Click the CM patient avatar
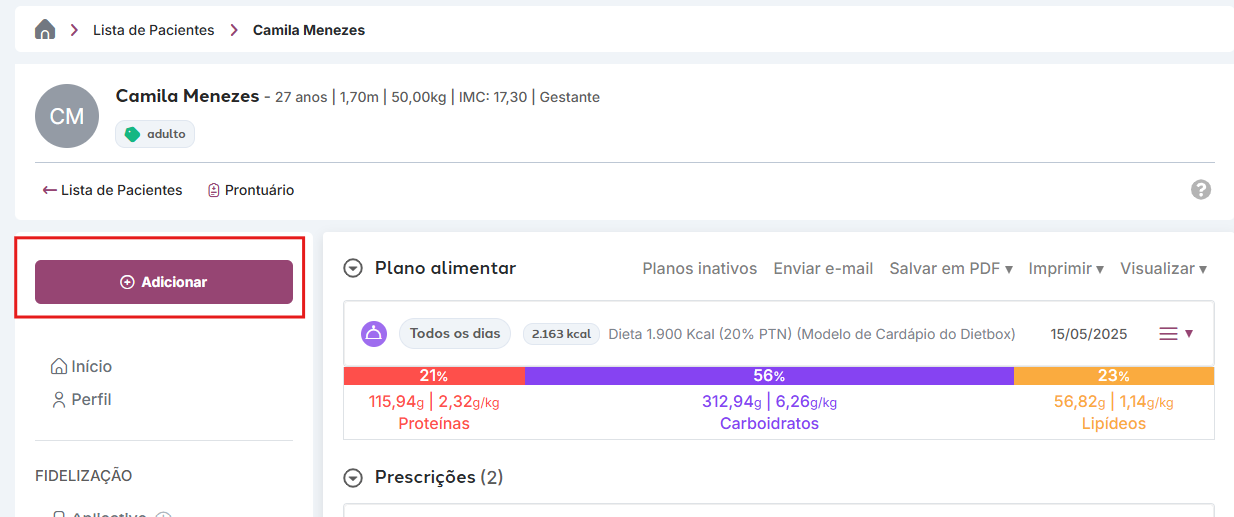1234x517 pixels. pyautogui.click(x=67, y=116)
